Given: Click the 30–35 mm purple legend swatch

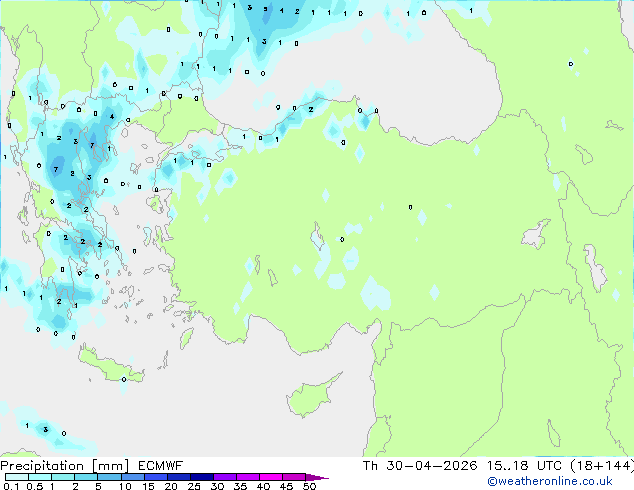Looking at the screenshot, I should [x=224, y=477].
